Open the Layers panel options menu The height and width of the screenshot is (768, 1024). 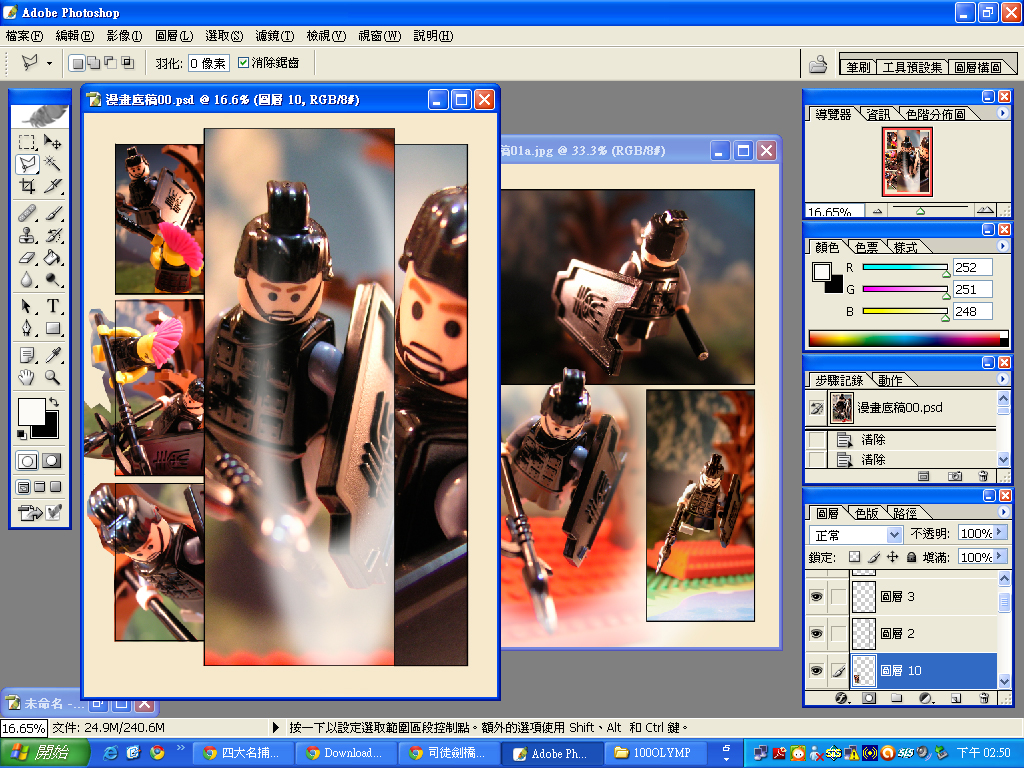click(1003, 512)
